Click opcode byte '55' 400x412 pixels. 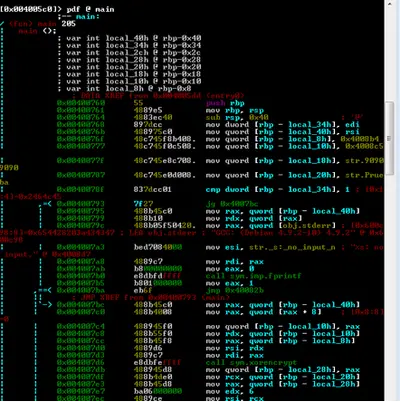click(x=138, y=103)
